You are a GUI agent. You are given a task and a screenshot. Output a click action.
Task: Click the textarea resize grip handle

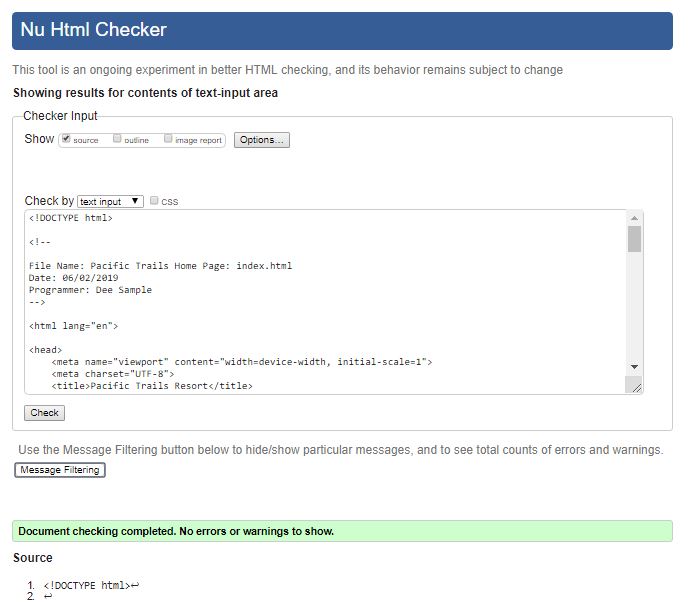coord(636,388)
